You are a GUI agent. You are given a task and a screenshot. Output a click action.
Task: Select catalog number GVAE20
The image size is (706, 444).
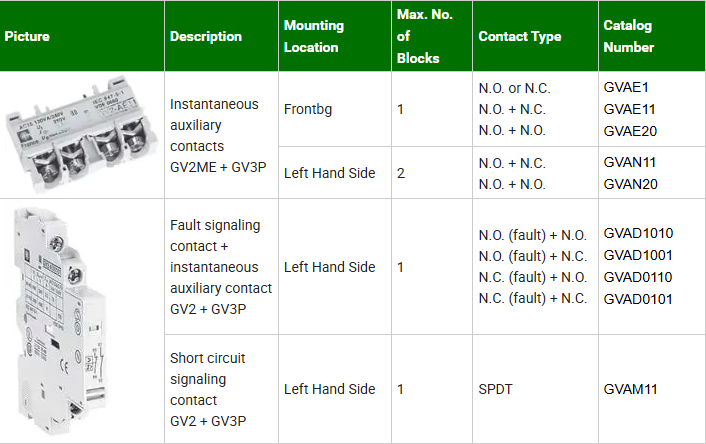point(631,131)
